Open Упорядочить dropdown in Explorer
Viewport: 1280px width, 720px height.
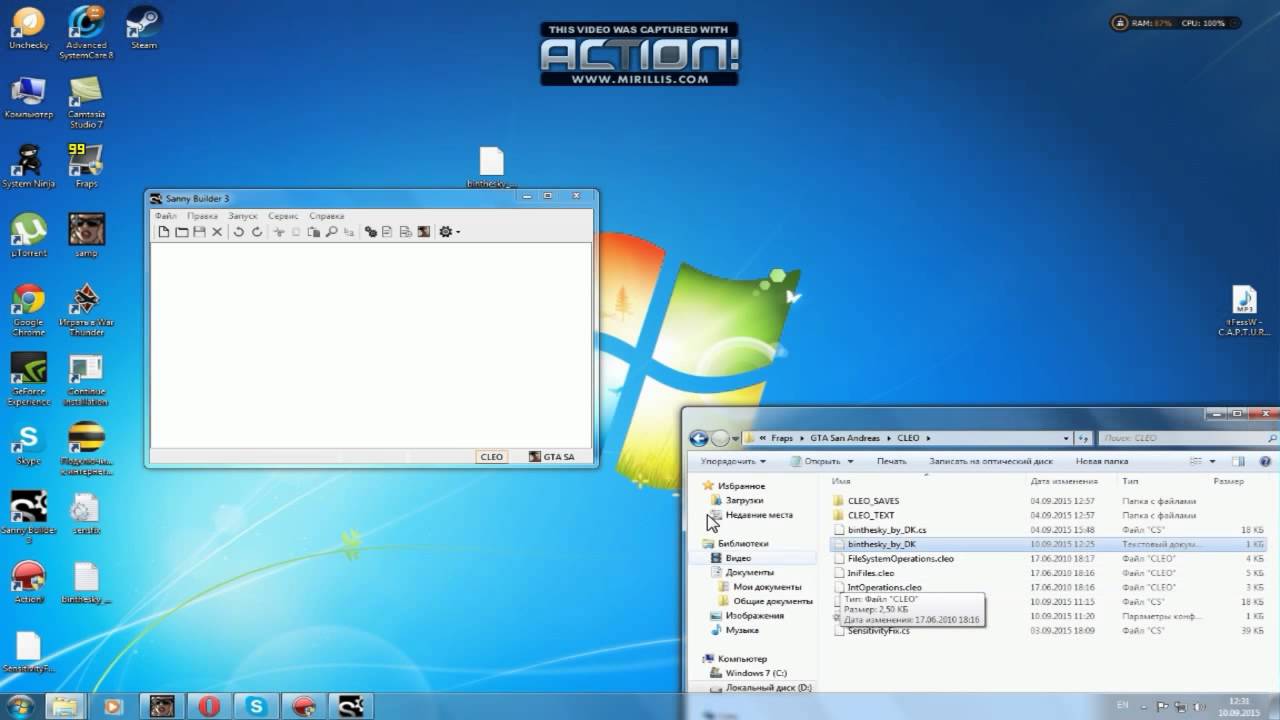point(733,462)
